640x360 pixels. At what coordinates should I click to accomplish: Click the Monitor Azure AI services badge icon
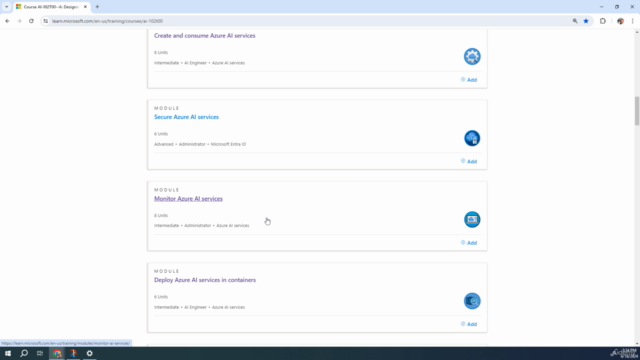pos(472,219)
